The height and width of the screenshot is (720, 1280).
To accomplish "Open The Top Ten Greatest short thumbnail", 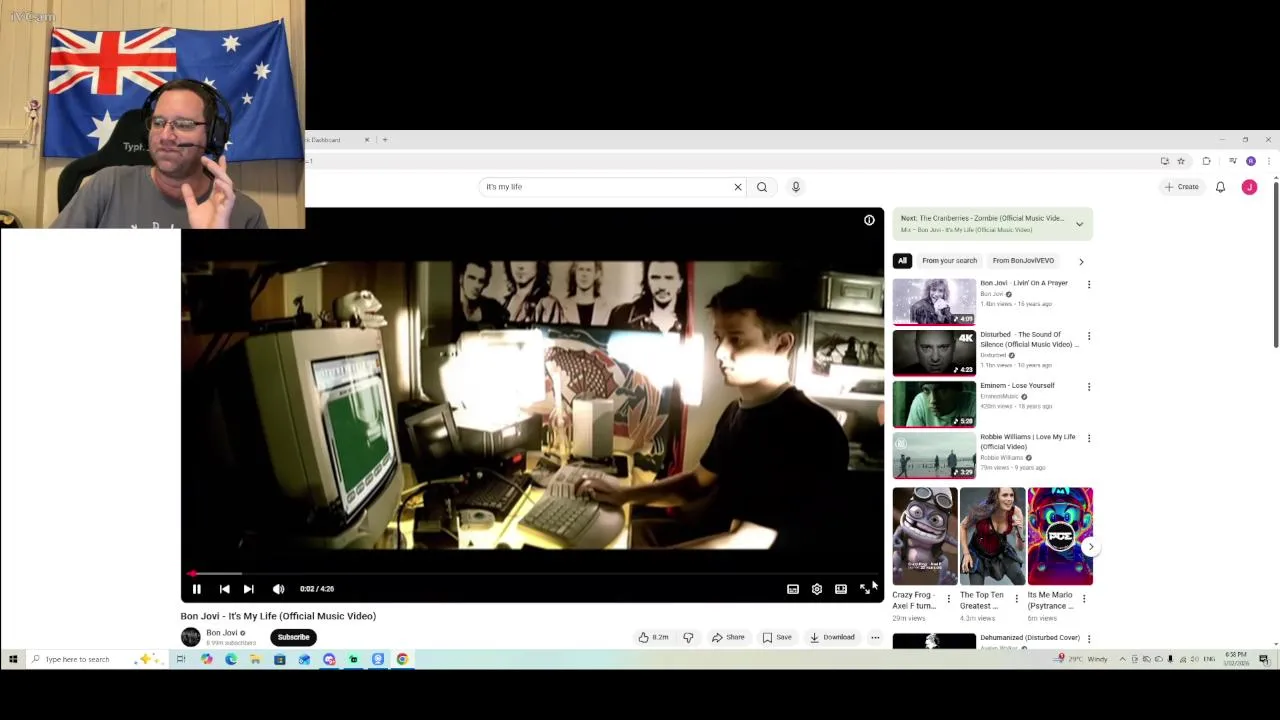I will 992,536.
